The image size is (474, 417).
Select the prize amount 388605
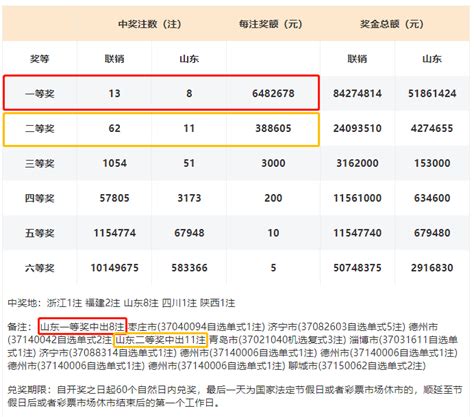click(x=273, y=128)
